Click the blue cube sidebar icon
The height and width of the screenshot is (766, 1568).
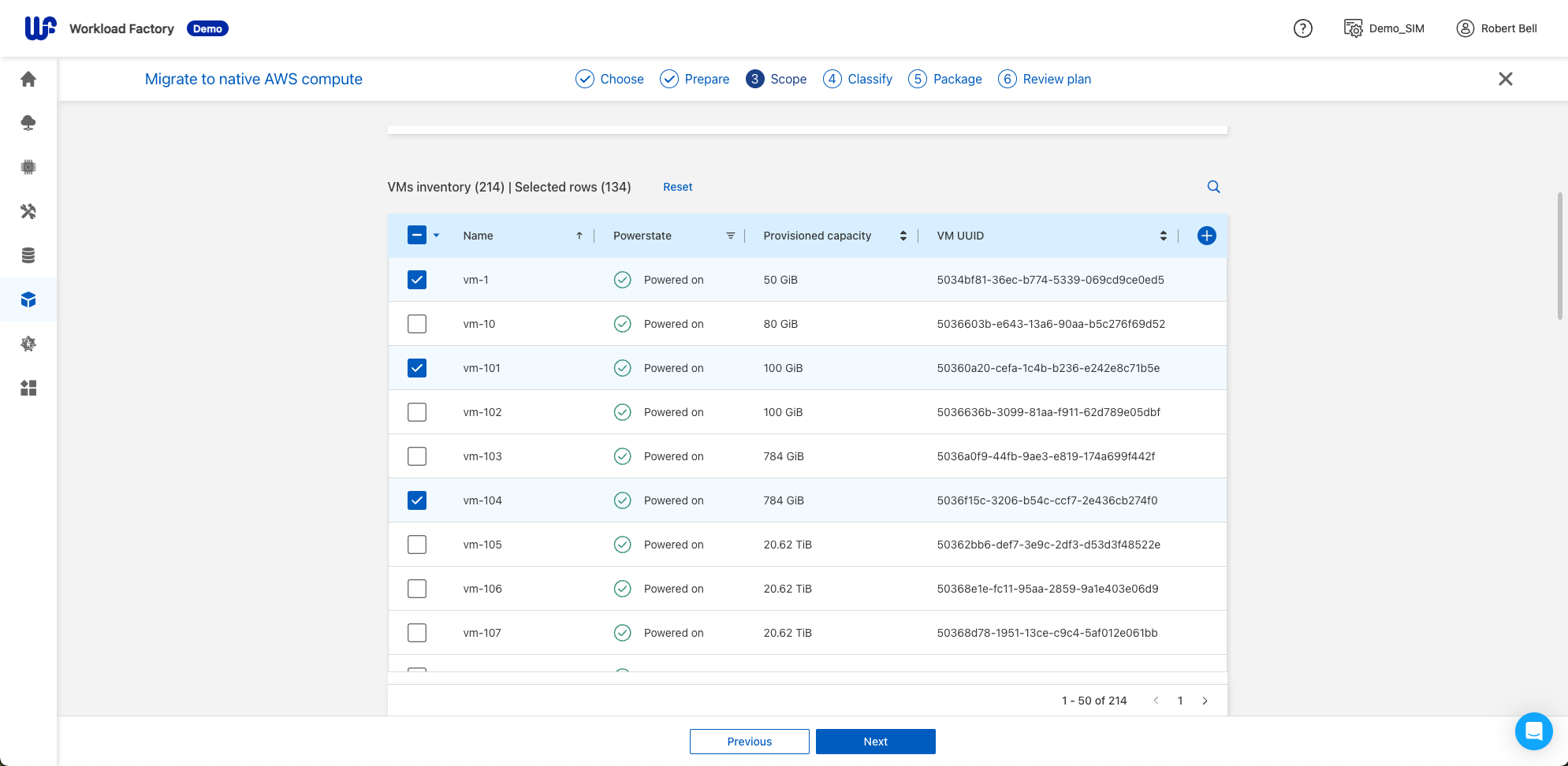point(28,299)
